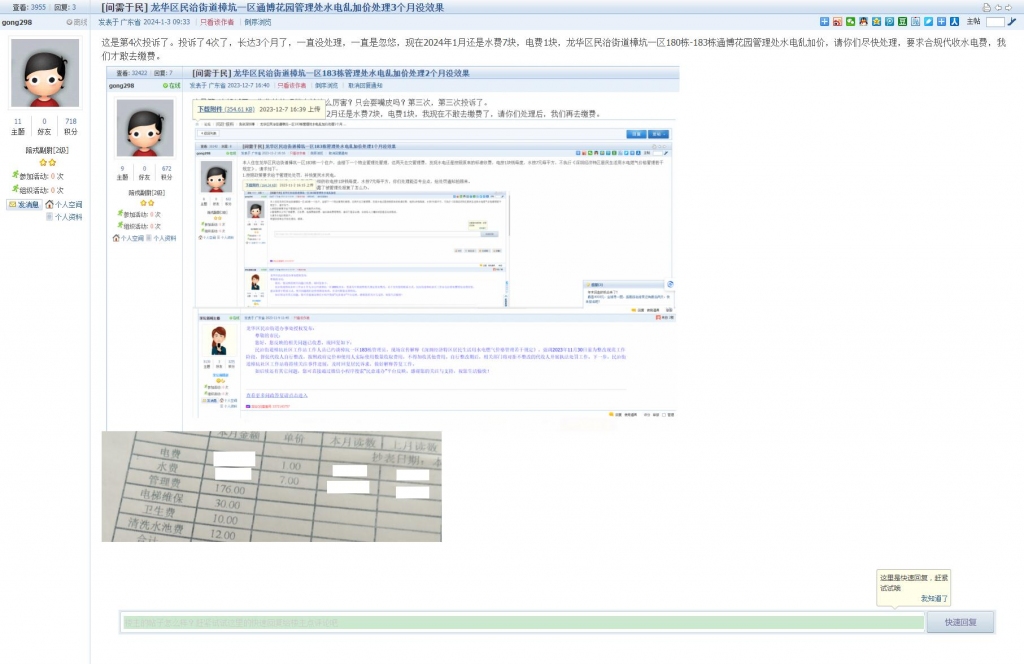Image resolution: width=1024 pixels, height=664 pixels.
Task: Click the quick reply text field
Action: pyautogui.click(x=520, y=622)
